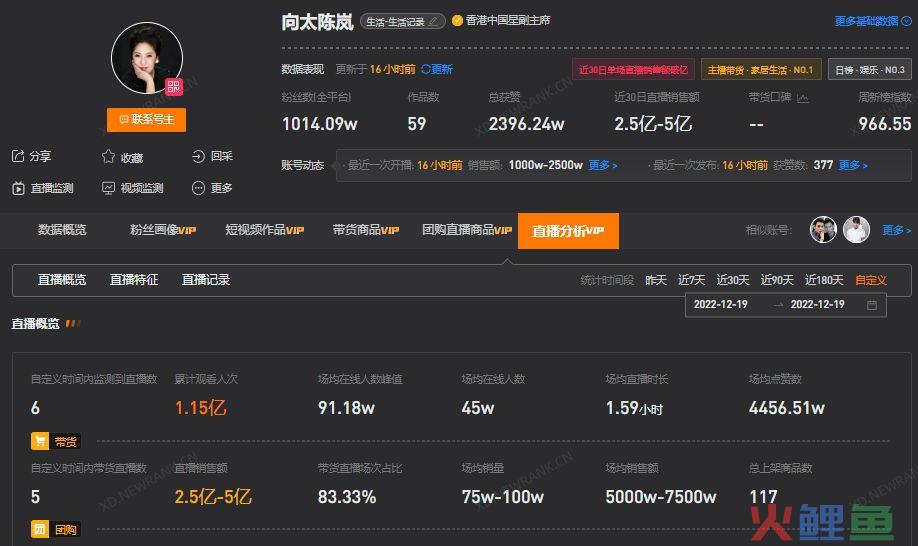Click 场均销售额 value 5000w-7500w

click(x=661, y=497)
